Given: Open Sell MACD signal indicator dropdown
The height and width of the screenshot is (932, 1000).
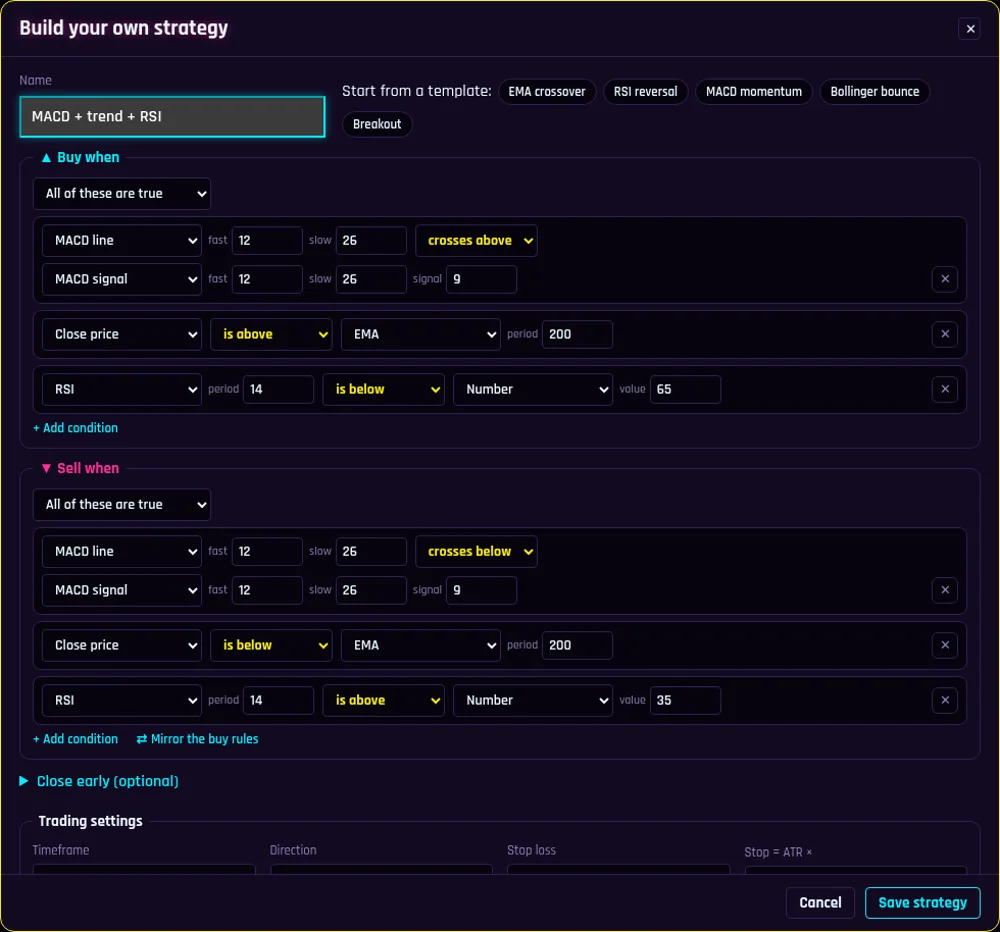Looking at the screenshot, I should (x=122, y=590).
